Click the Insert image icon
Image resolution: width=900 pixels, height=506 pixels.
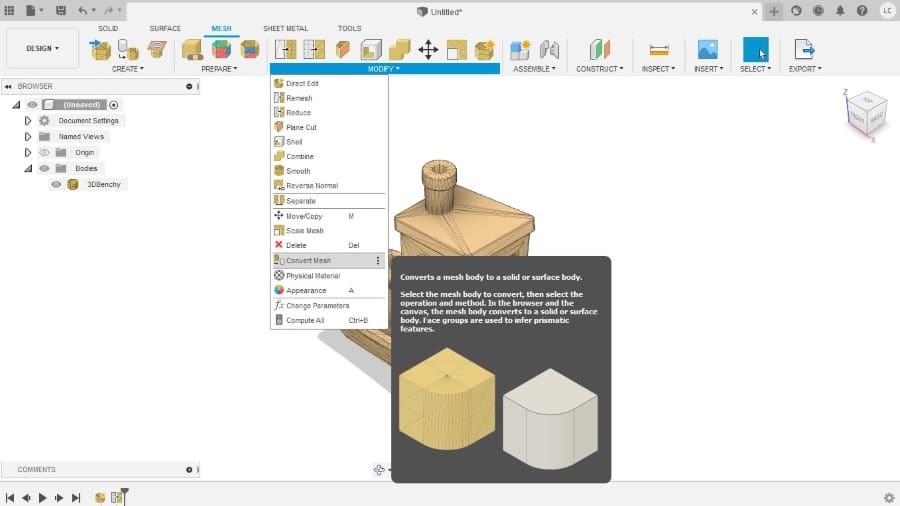(x=708, y=49)
